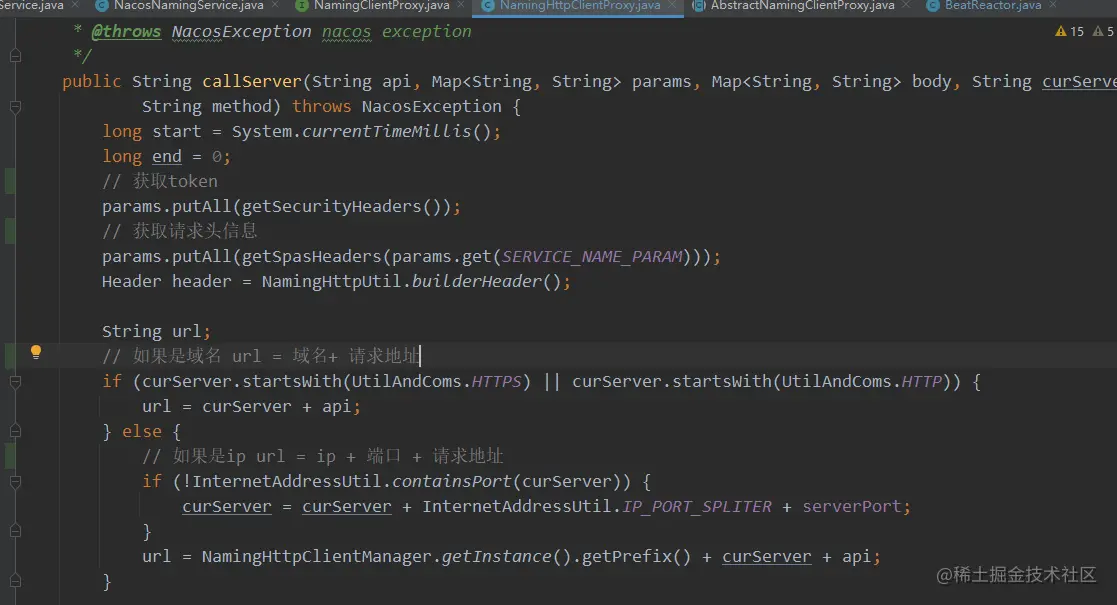Collapse the if curServer.startsWith block

point(16,382)
